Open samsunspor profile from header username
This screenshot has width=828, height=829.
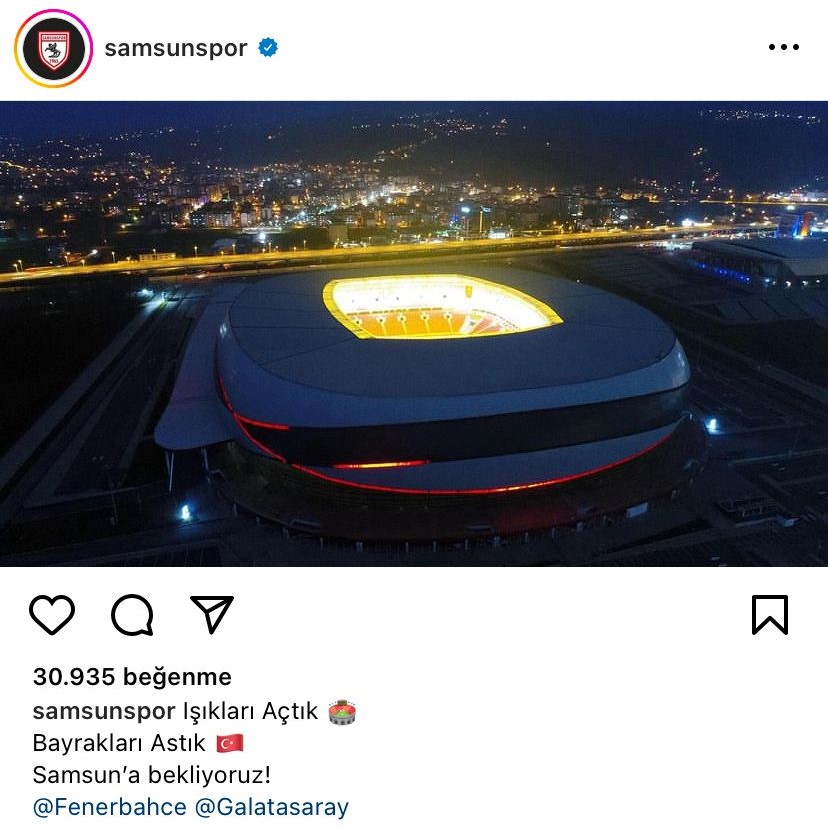click(x=176, y=48)
